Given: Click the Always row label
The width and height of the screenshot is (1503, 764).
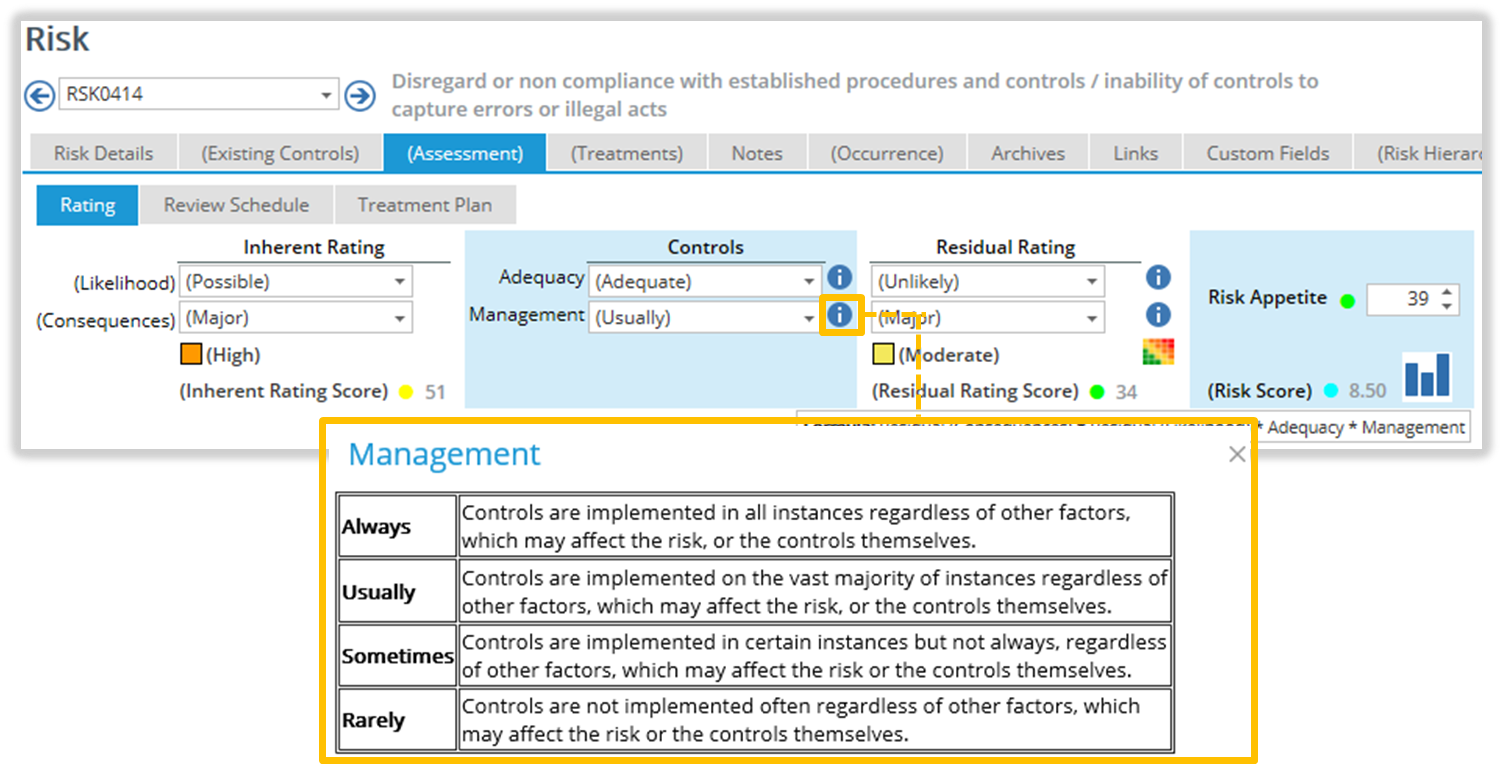Looking at the screenshot, I should coord(376,527).
